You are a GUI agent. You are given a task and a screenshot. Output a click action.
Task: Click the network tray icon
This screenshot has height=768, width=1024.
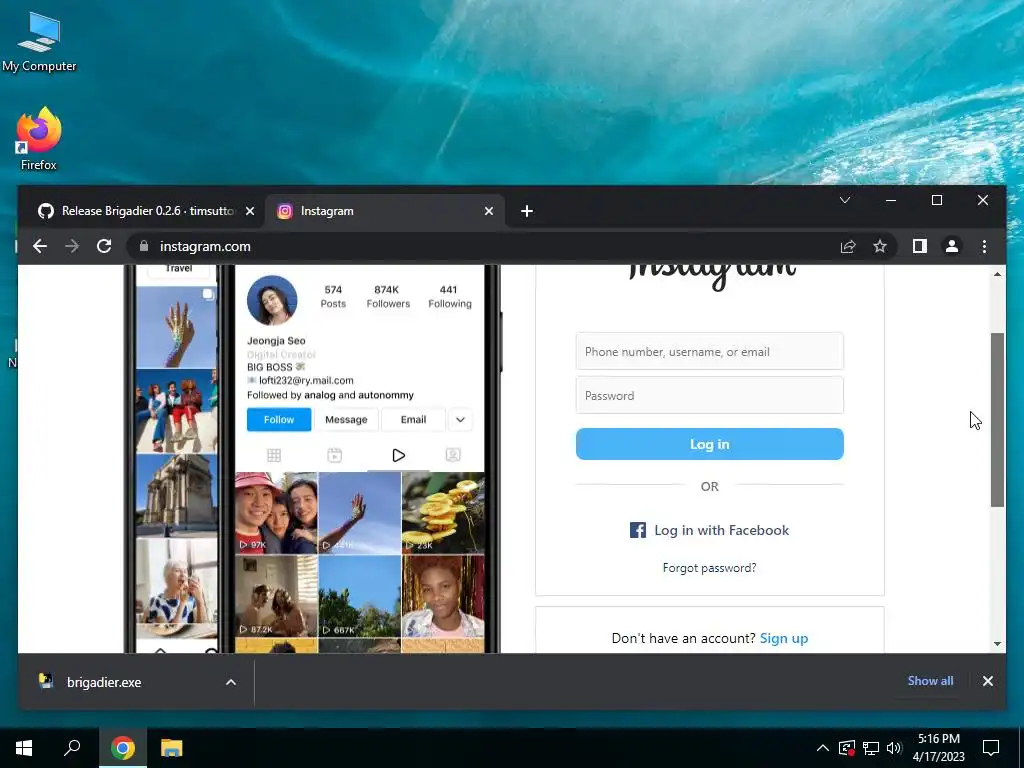click(x=871, y=748)
